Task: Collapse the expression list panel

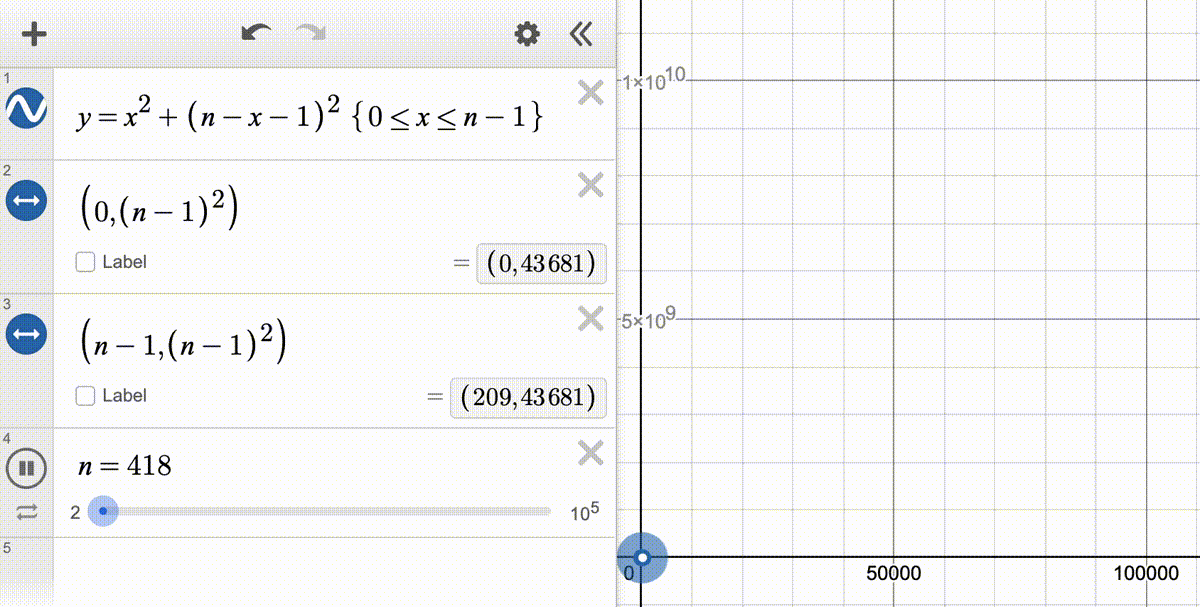Action: [x=581, y=35]
